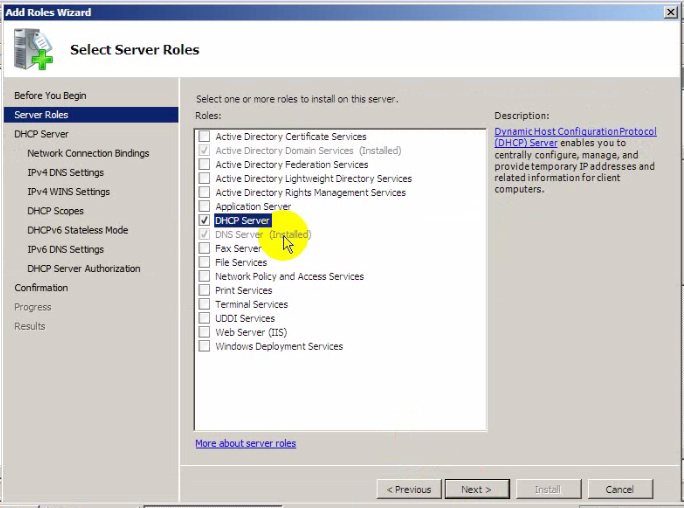Check Active Directory Federation Services checkbox
684x508 pixels.
204,164
